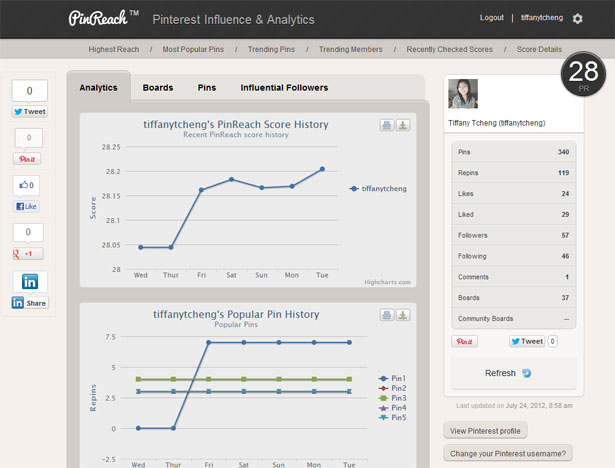The height and width of the screenshot is (468, 615).
Task: Toggle tiffanytcheng series in score legend
Action: click(x=378, y=189)
